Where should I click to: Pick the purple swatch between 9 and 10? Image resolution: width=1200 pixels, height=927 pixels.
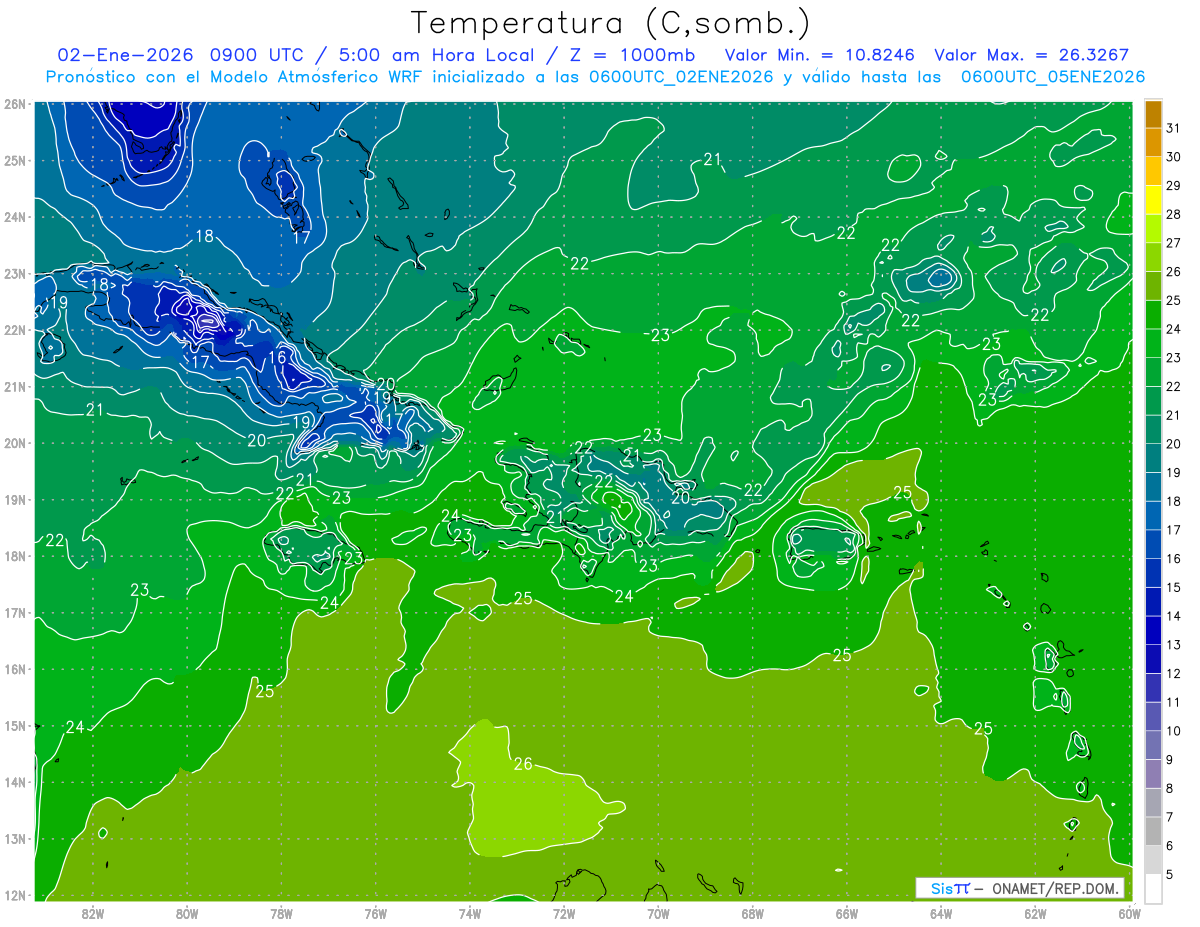click(1154, 745)
